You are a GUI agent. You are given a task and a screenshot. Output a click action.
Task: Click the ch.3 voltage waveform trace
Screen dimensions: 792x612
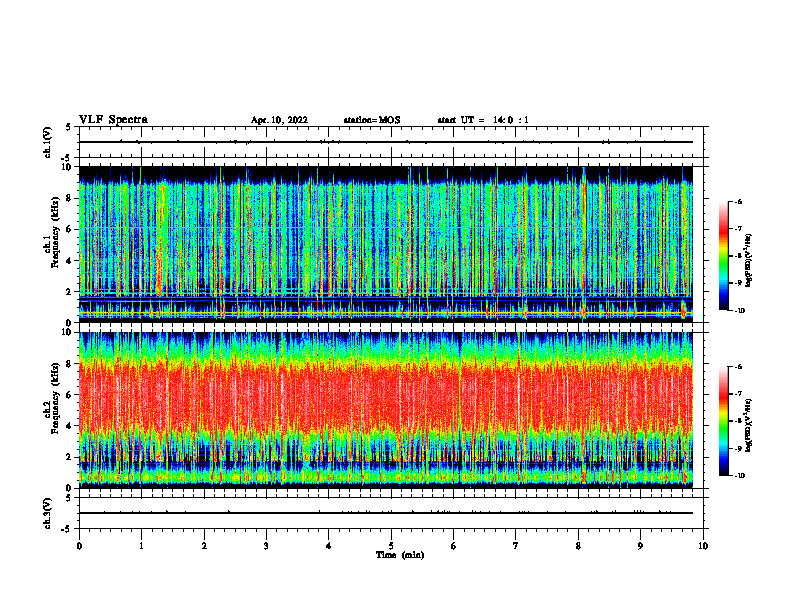385,513
